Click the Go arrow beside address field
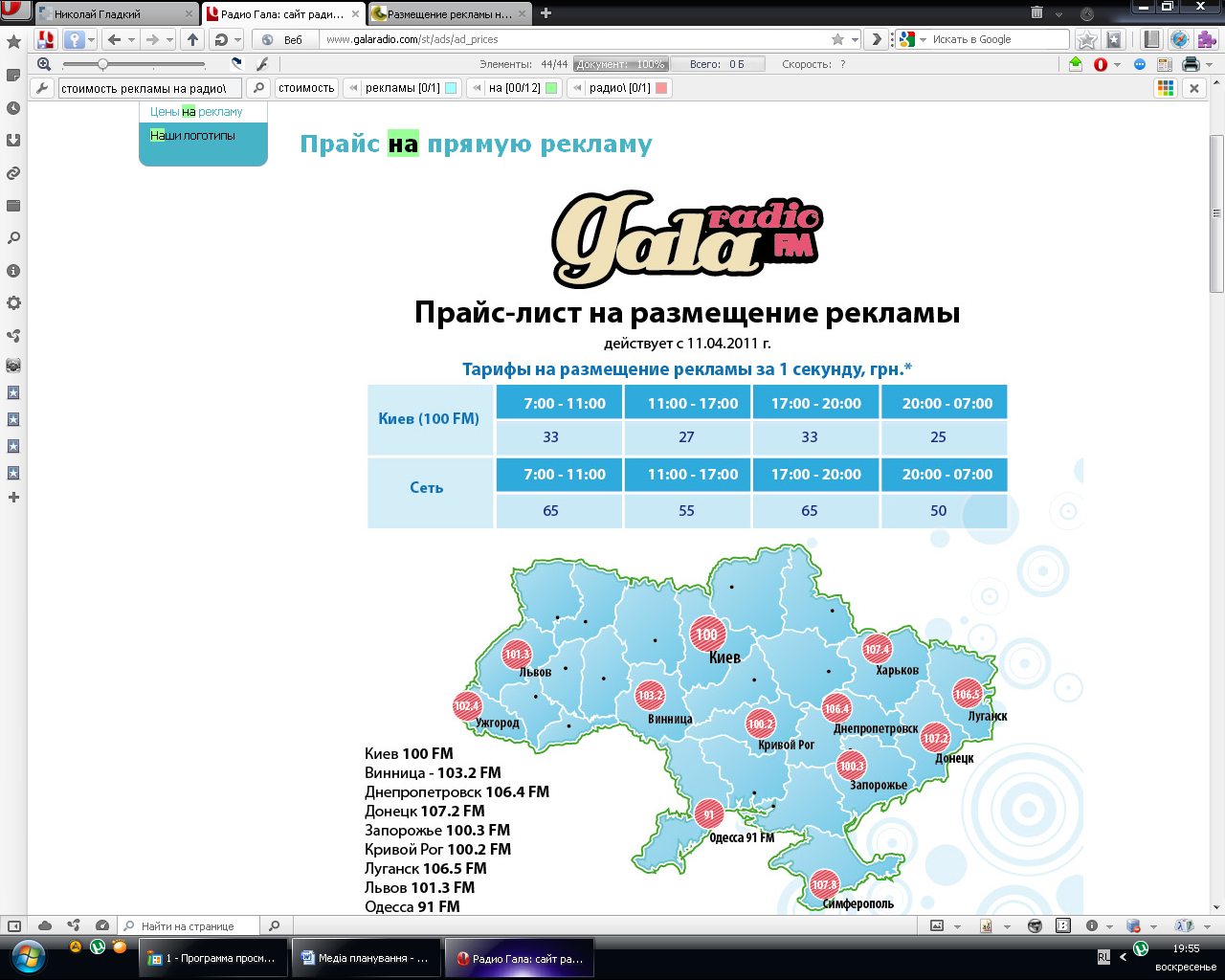The height and width of the screenshot is (980, 1225). point(876,39)
